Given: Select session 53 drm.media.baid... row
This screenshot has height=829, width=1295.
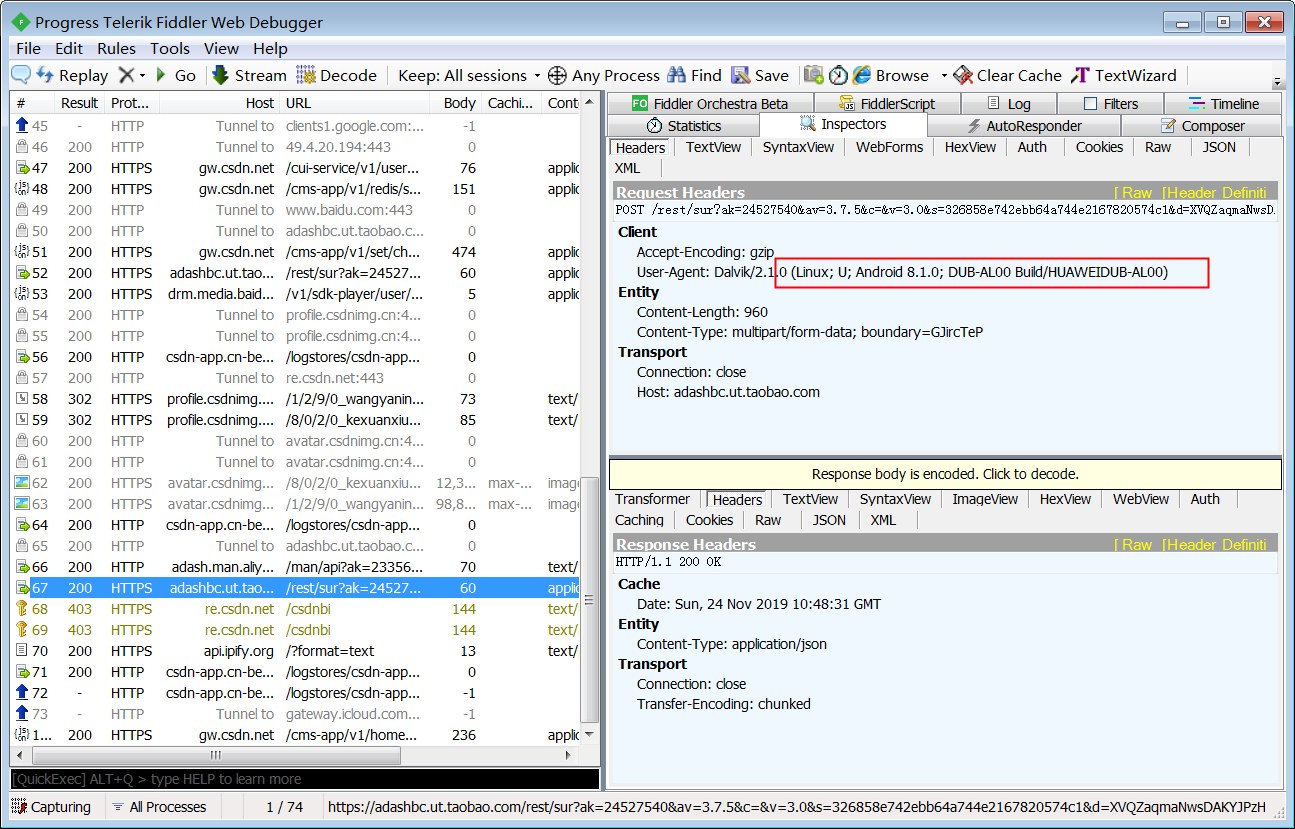Looking at the screenshot, I should (295, 294).
